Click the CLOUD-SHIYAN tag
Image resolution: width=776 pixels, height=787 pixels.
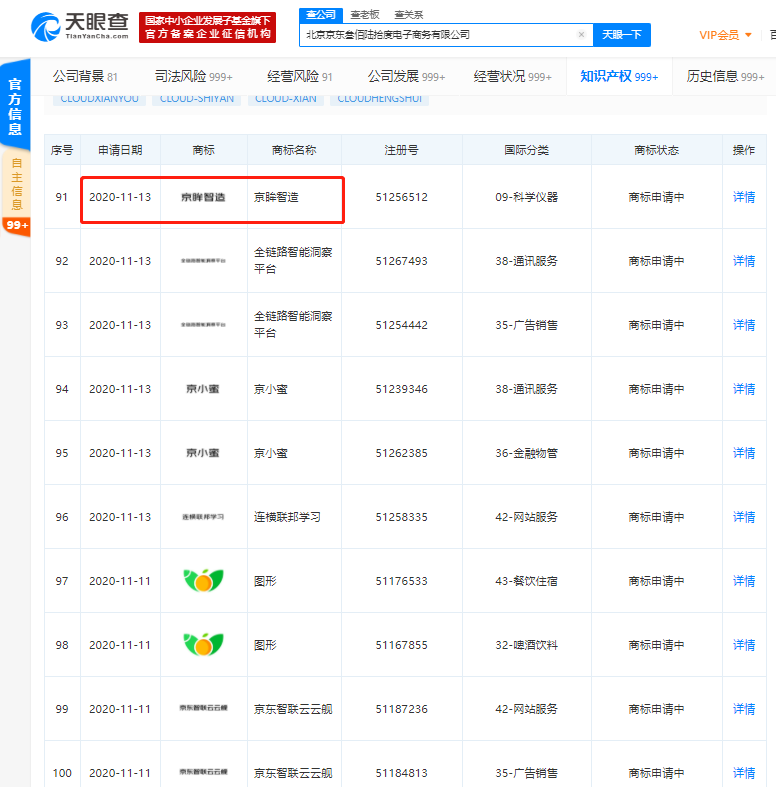(x=197, y=99)
